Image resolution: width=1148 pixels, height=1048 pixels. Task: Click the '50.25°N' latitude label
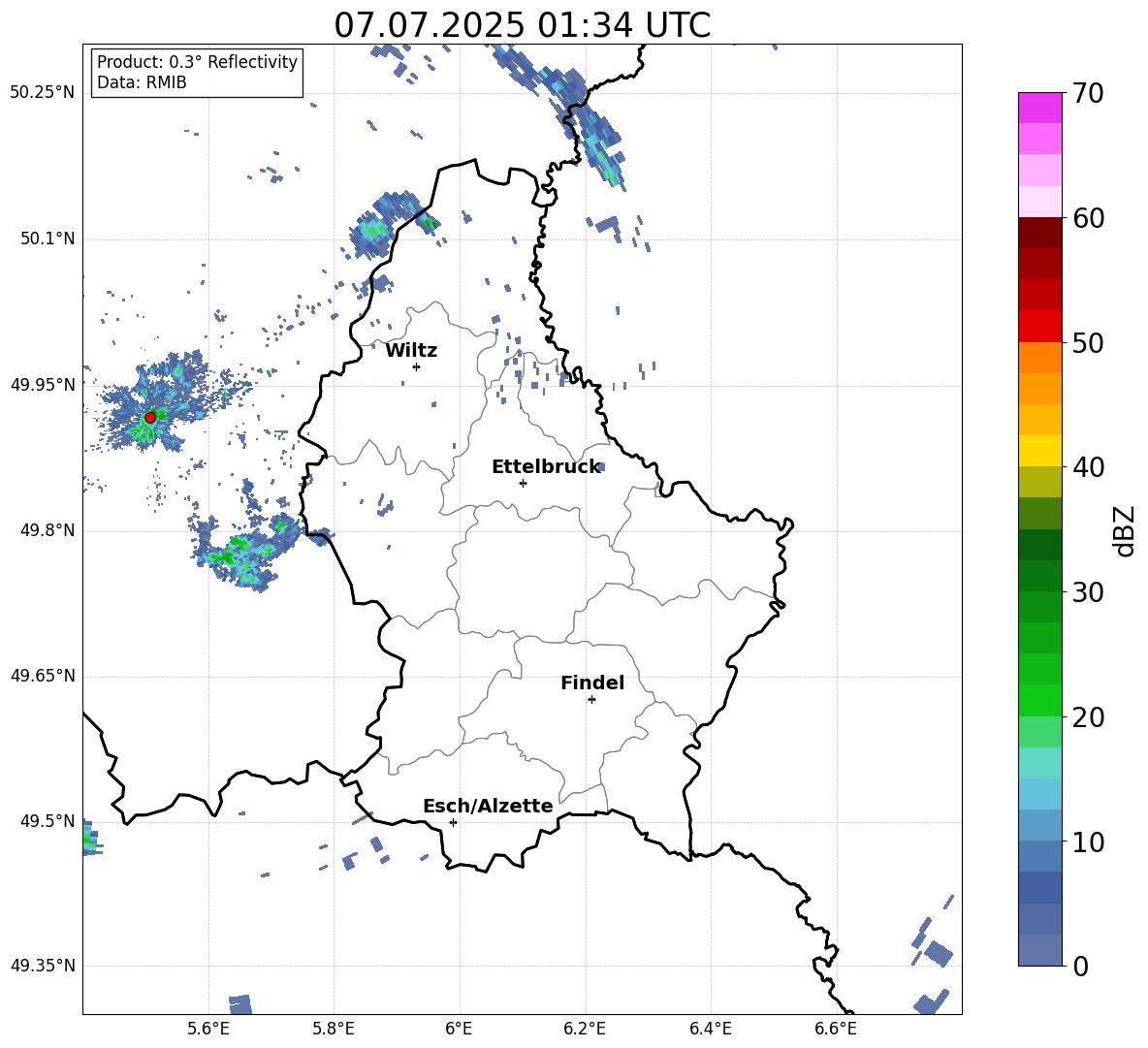43,93
